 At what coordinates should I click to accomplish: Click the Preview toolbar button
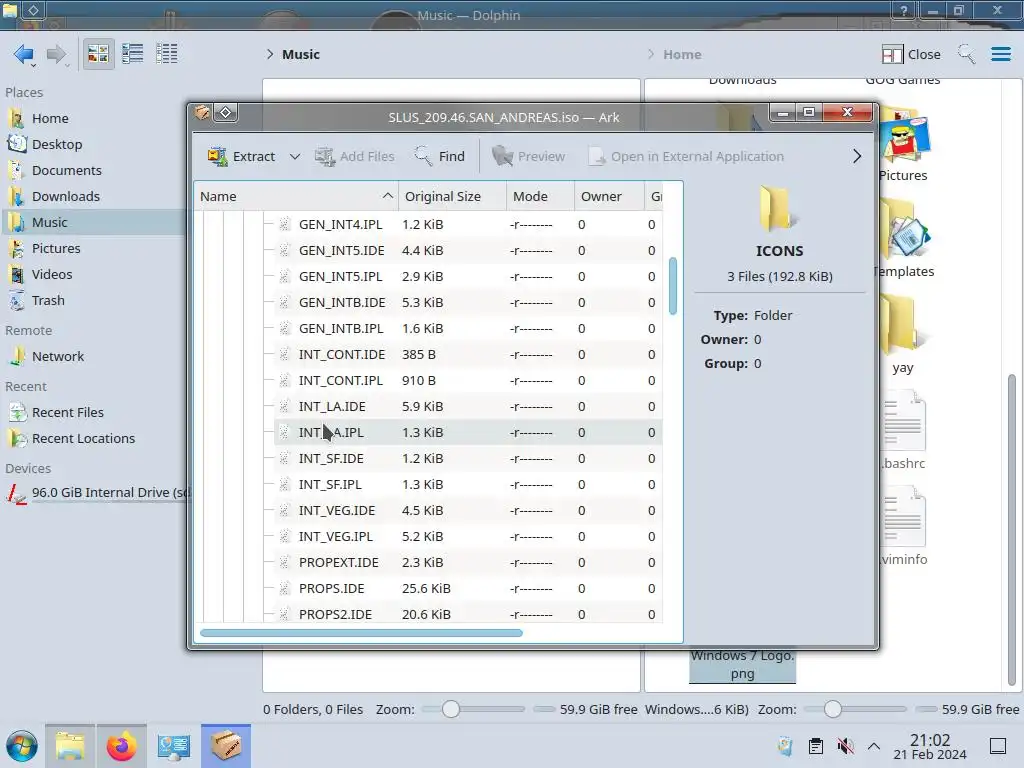pyautogui.click(x=528, y=157)
